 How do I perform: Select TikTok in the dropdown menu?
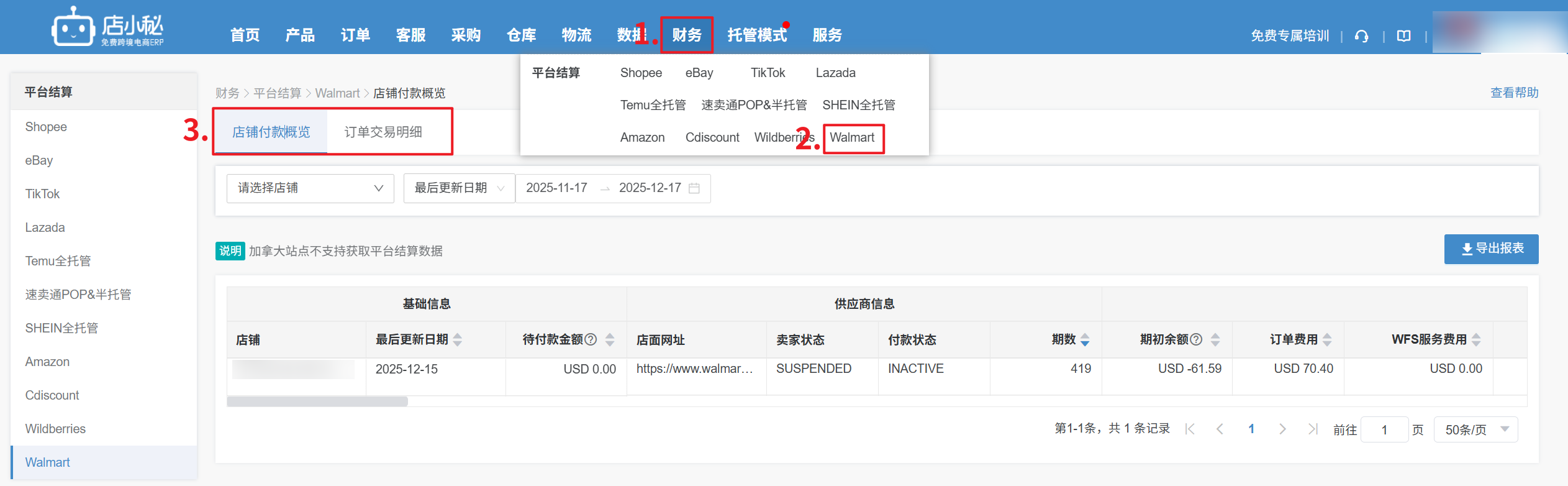768,73
